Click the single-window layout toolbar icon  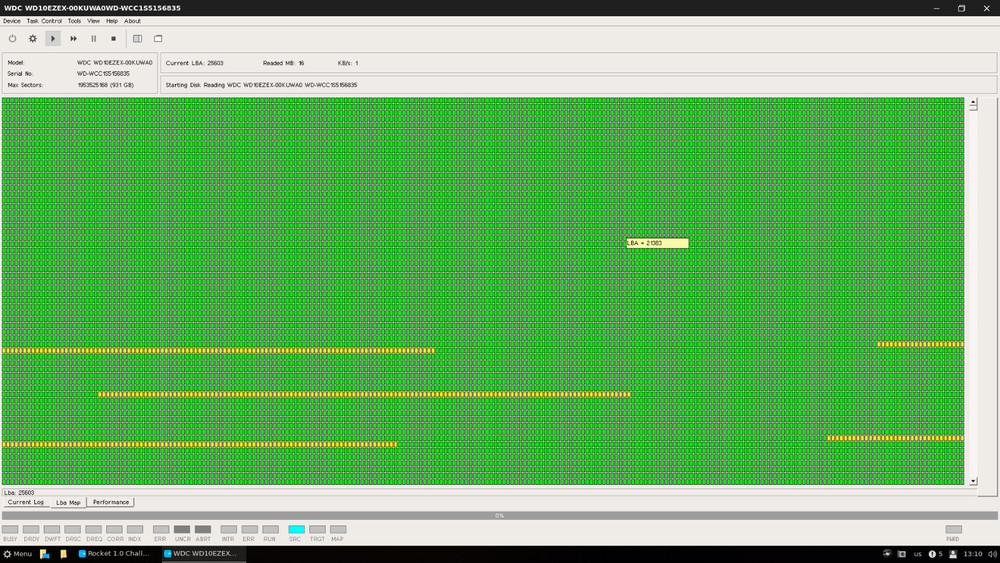point(158,39)
